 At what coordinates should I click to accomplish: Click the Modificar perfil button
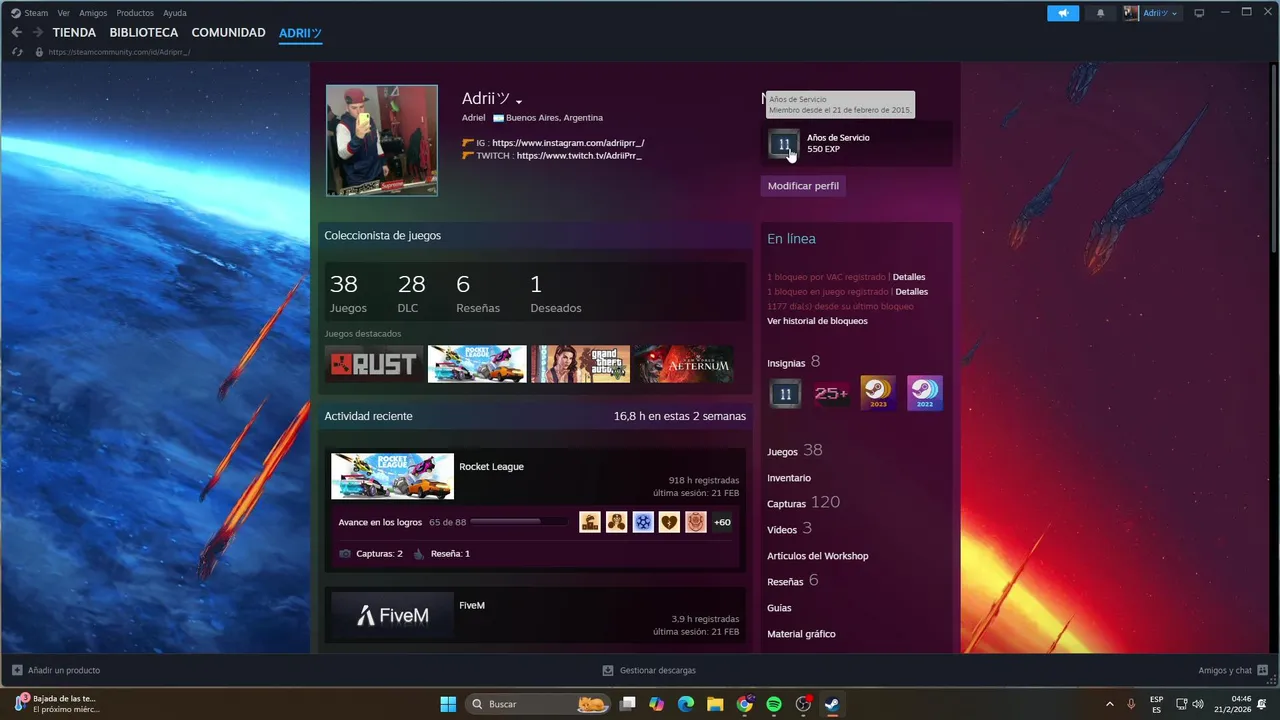pos(803,186)
